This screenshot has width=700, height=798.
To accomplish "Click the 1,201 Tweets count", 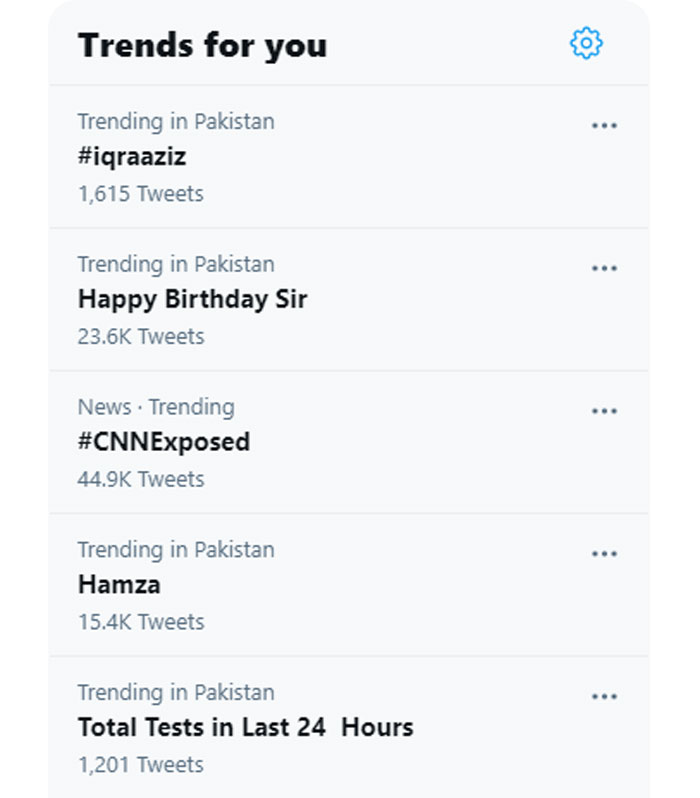I will (140, 765).
